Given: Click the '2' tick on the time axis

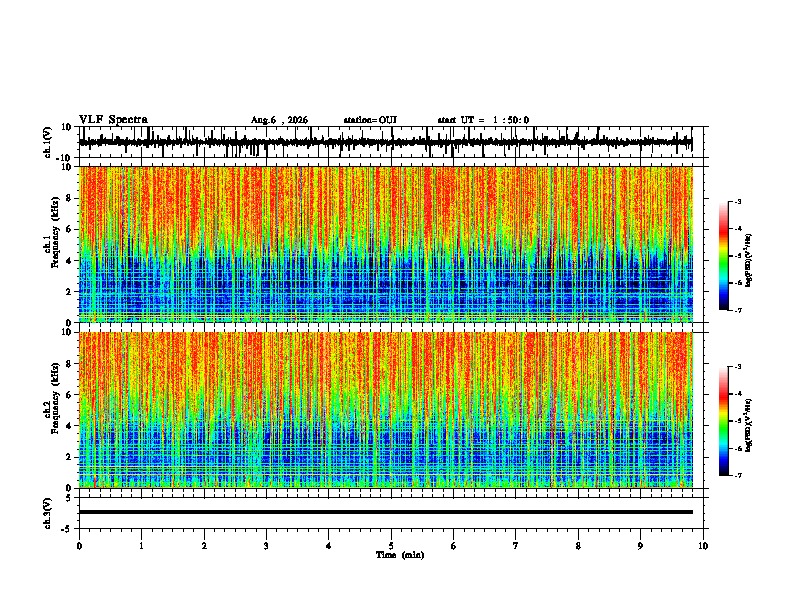Looking at the screenshot, I should click(x=204, y=546).
